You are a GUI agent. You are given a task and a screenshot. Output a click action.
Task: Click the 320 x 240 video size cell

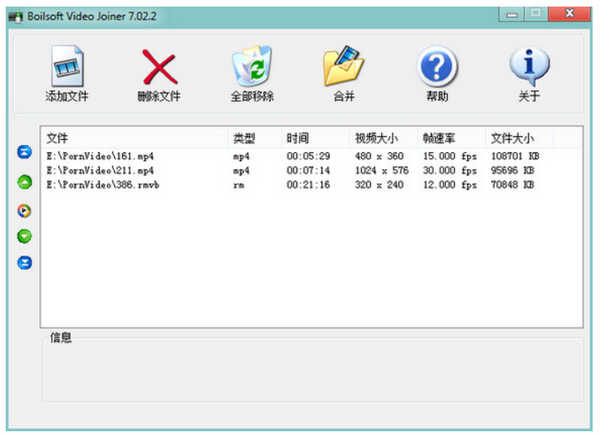pos(379,185)
